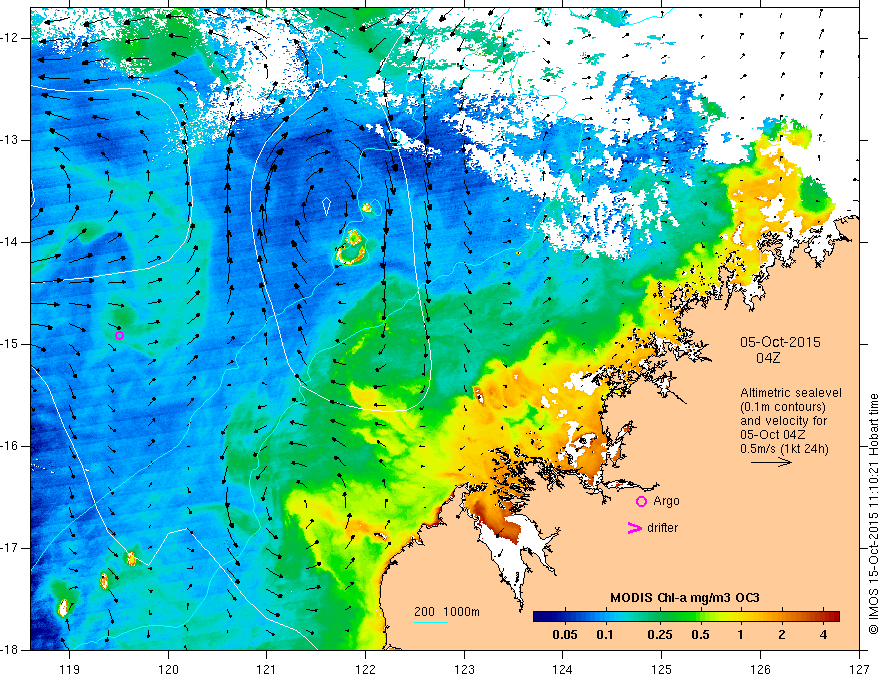Screen dimensions: 880x680
Task: Click the '(0.1m contours)' caption line
Action: 783,407
